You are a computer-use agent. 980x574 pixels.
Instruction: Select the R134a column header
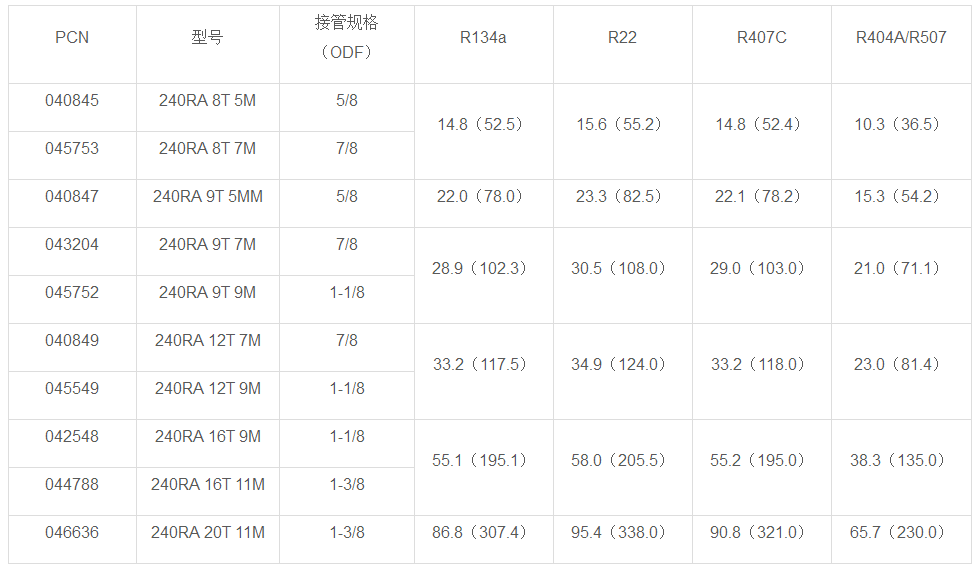pos(483,38)
